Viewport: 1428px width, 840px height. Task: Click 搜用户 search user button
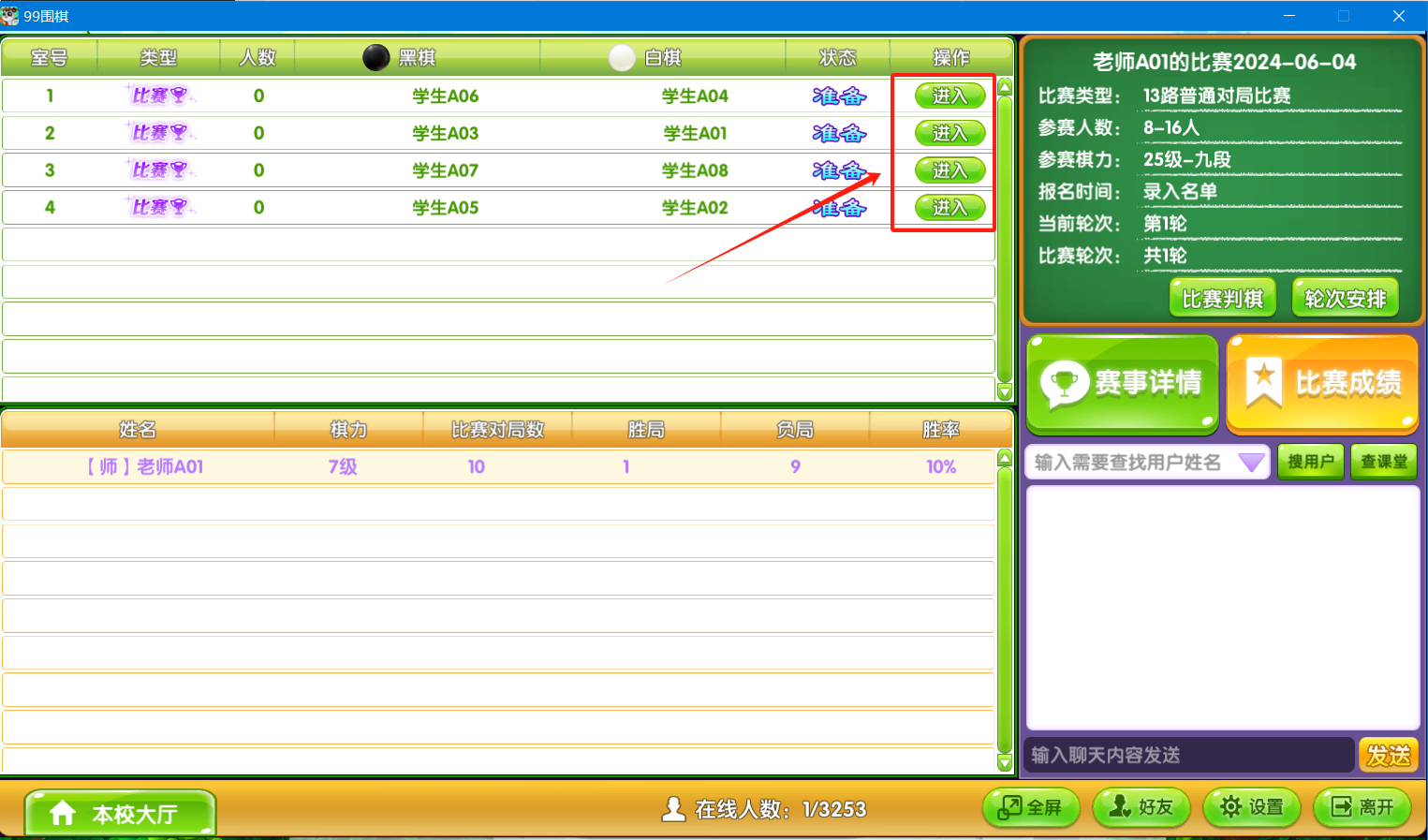click(x=1310, y=462)
